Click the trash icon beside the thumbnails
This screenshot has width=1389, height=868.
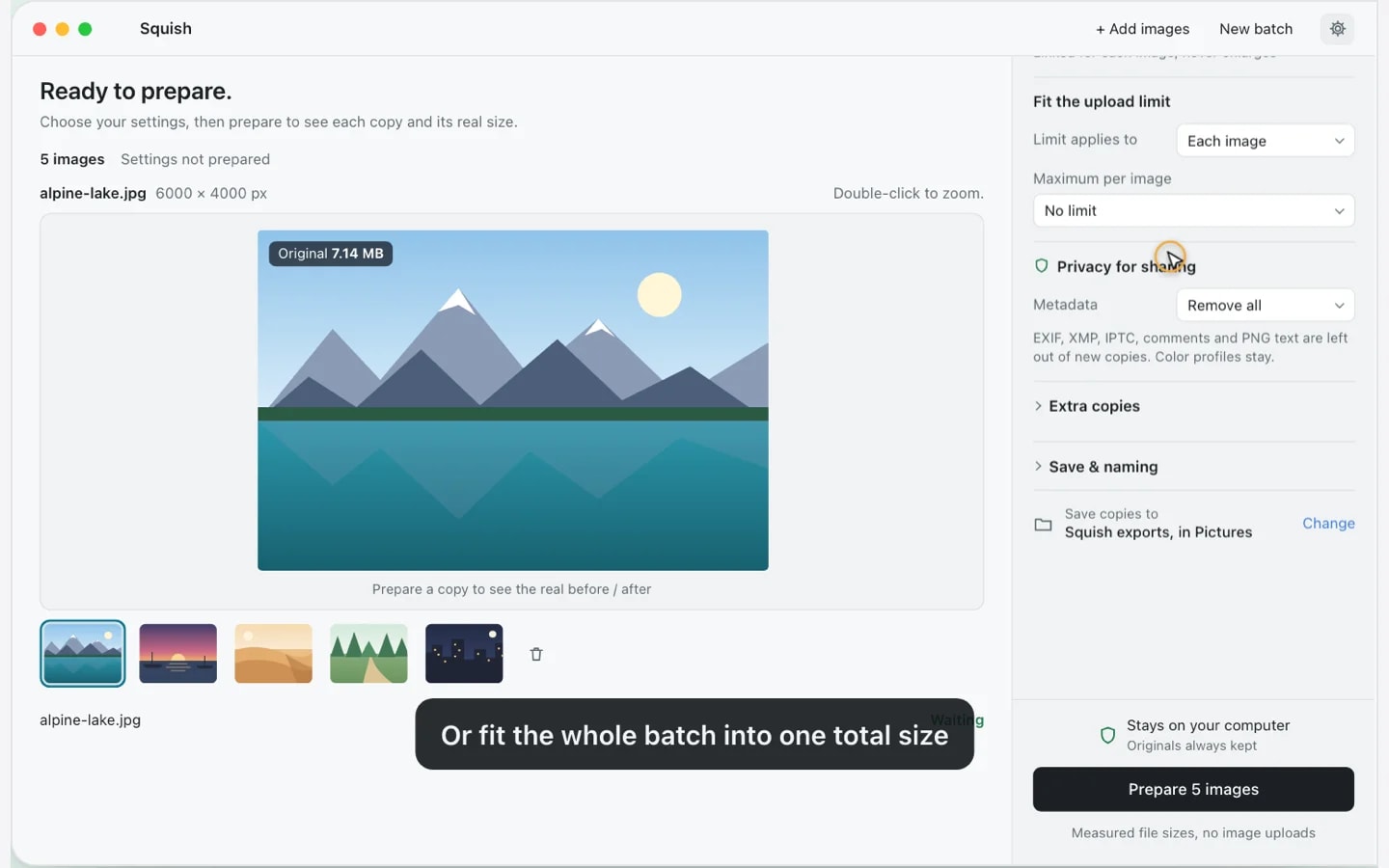pos(536,654)
